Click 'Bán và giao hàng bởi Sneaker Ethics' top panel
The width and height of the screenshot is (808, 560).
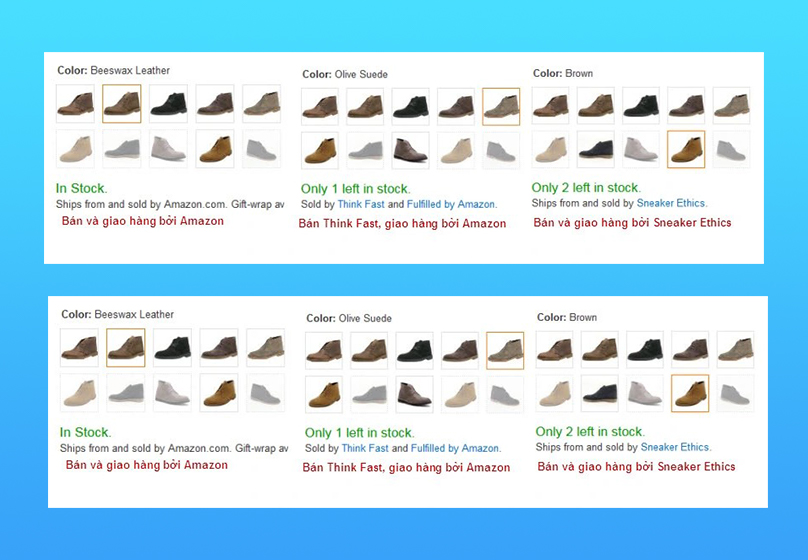(632, 223)
